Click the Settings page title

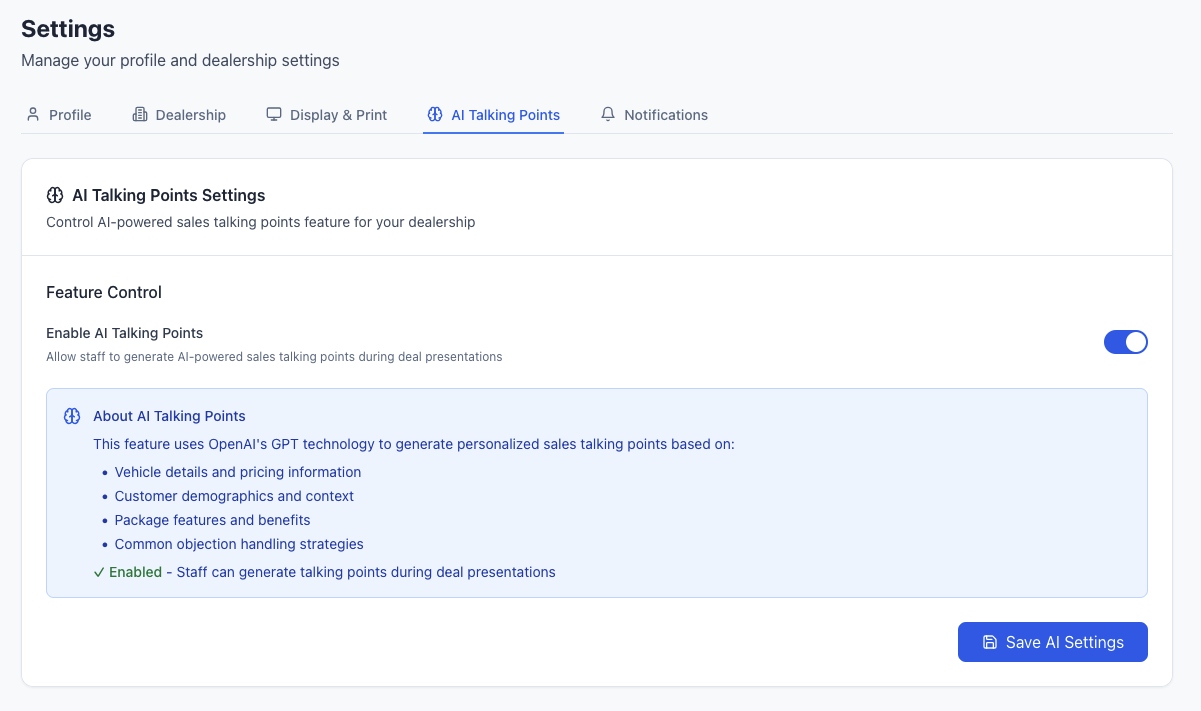(68, 29)
